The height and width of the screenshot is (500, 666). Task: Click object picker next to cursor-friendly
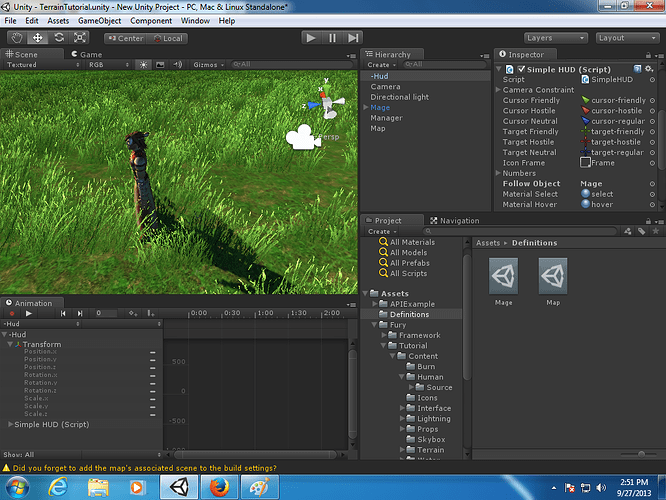[652, 101]
